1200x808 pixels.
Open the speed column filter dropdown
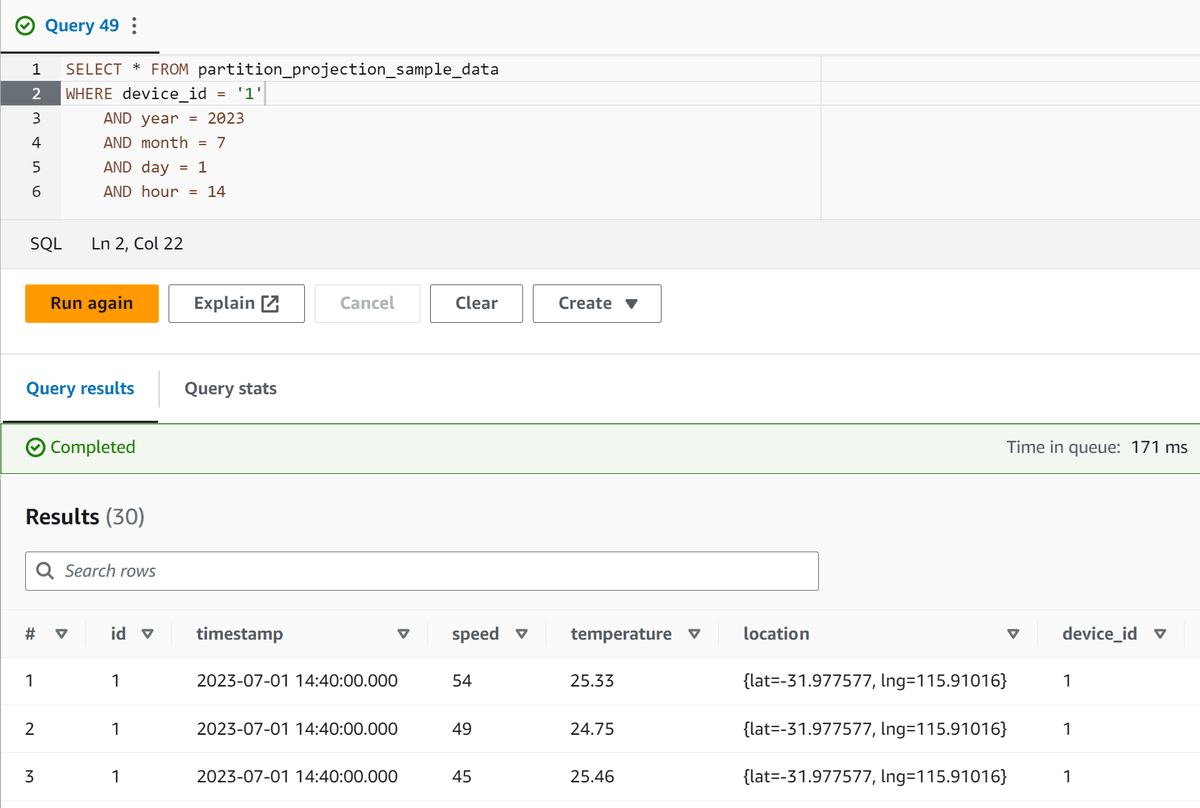tap(522, 633)
